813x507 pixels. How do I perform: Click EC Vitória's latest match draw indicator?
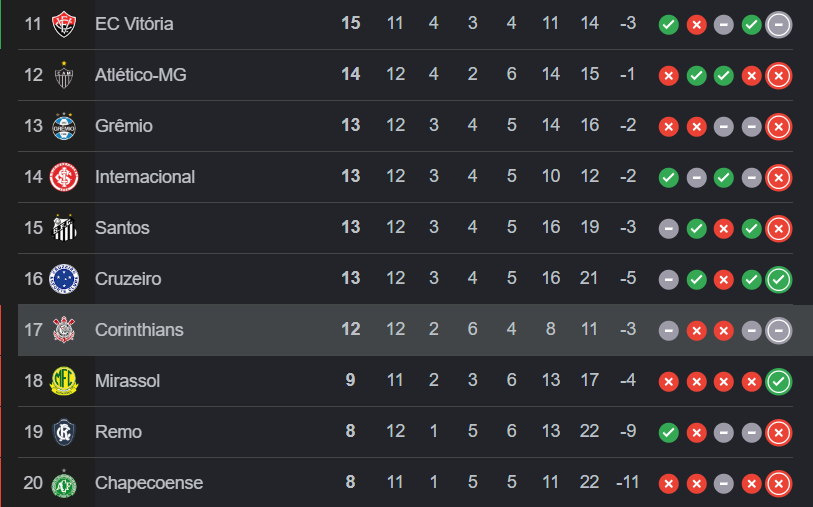click(779, 24)
